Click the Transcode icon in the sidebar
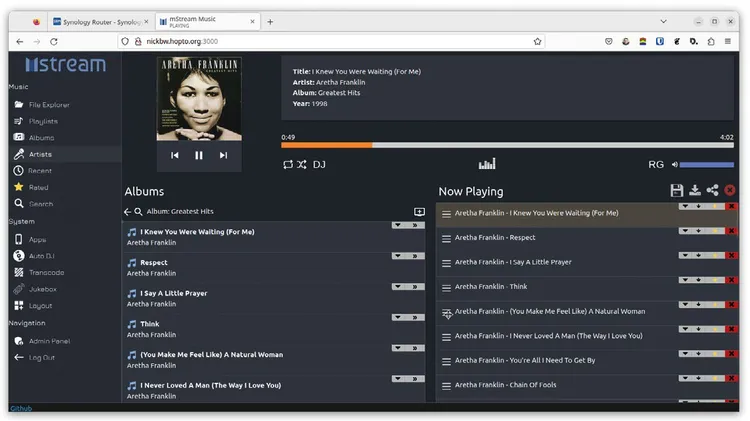750x421 pixels. pyautogui.click(x=19, y=272)
